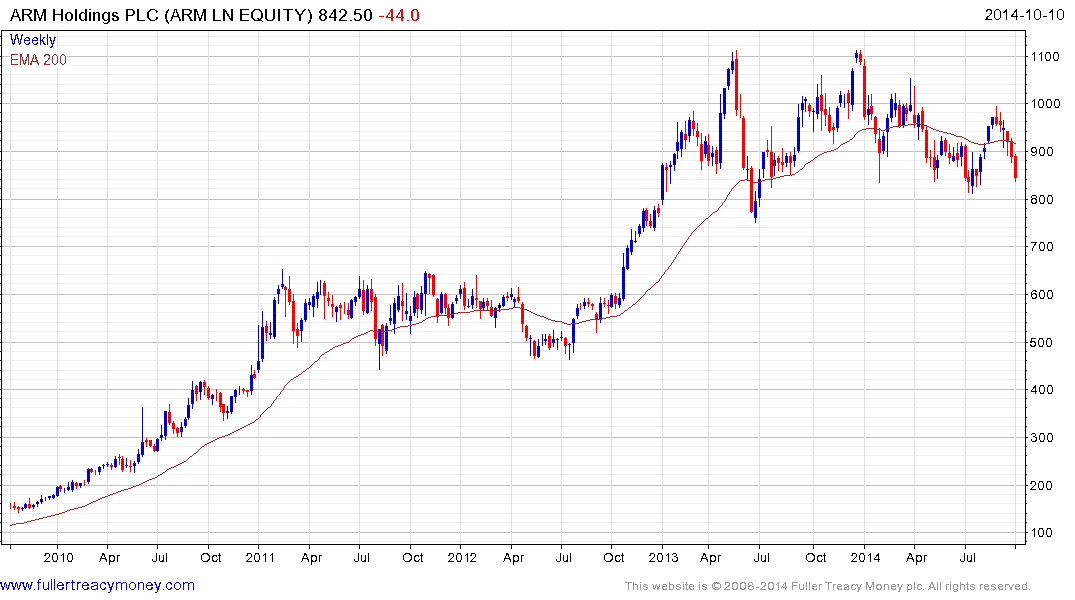The width and height of the screenshot is (1075, 600).
Task: Click the 2012 year label on time axis
Action: coord(462,557)
